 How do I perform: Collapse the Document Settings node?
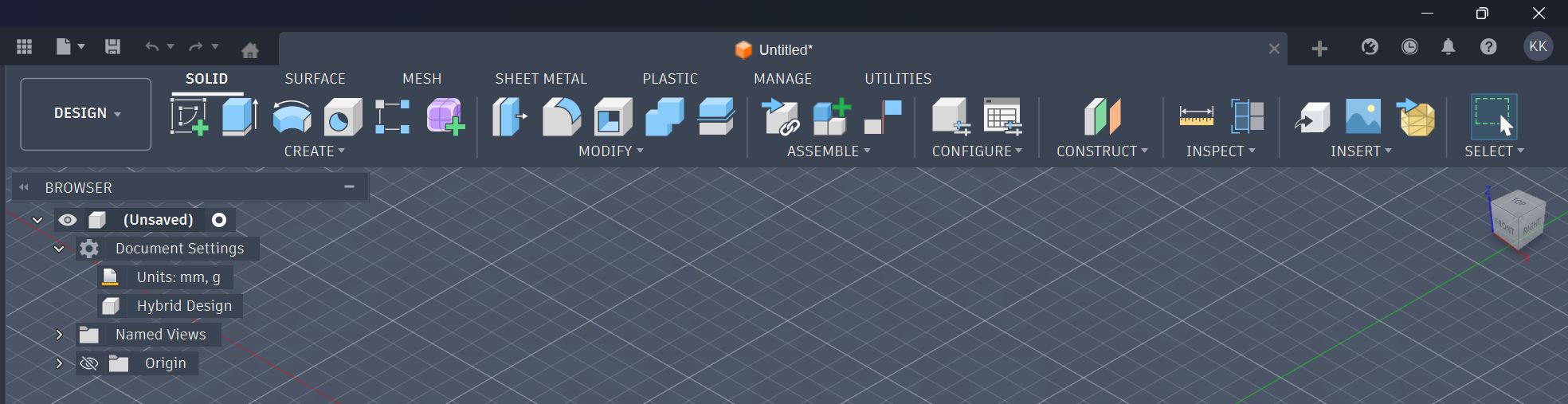coord(59,249)
